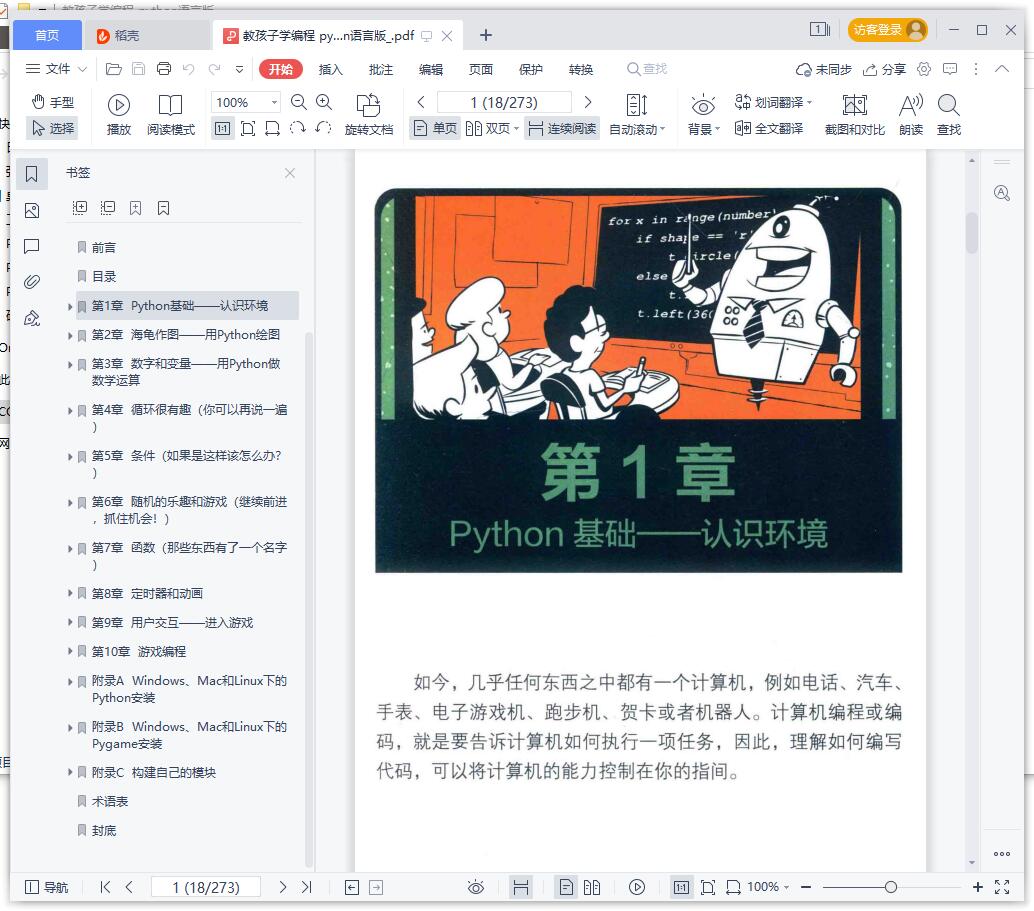1034x911 pixels.
Task: Open the 文件 menu
Action: click(56, 69)
